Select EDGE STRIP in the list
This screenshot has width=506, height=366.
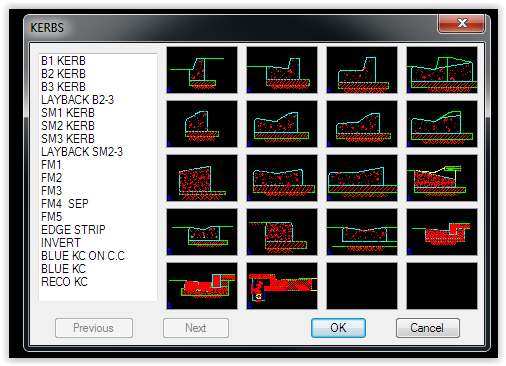pyautogui.click(x=73, y=230)
